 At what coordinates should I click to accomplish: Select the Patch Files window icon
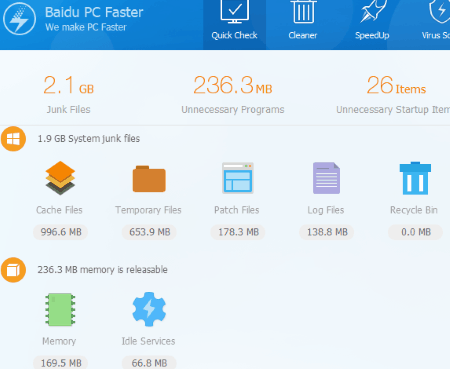coord(238,178)
